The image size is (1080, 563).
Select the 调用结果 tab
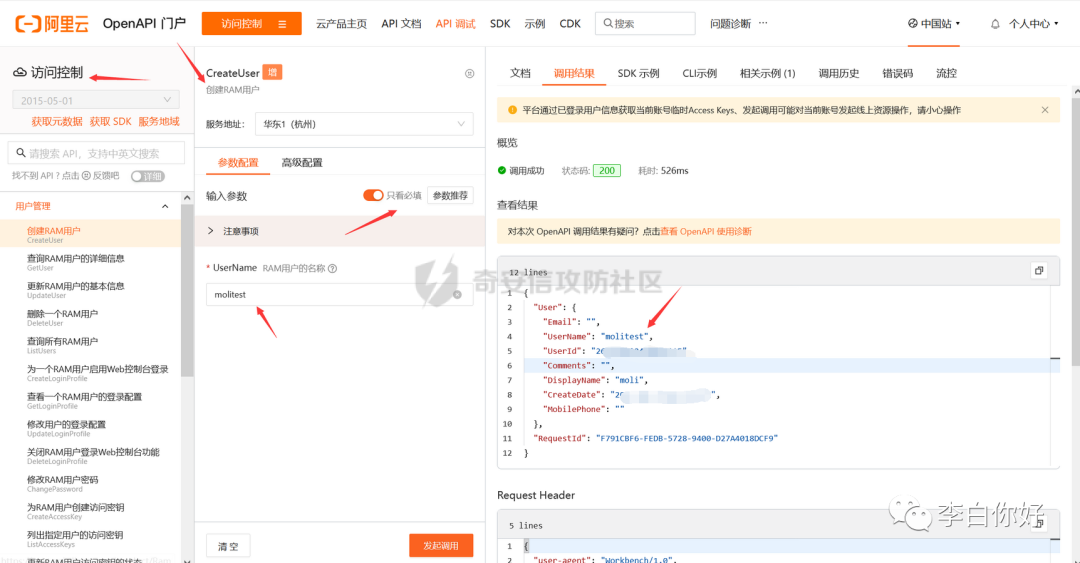tap(574, 73)
